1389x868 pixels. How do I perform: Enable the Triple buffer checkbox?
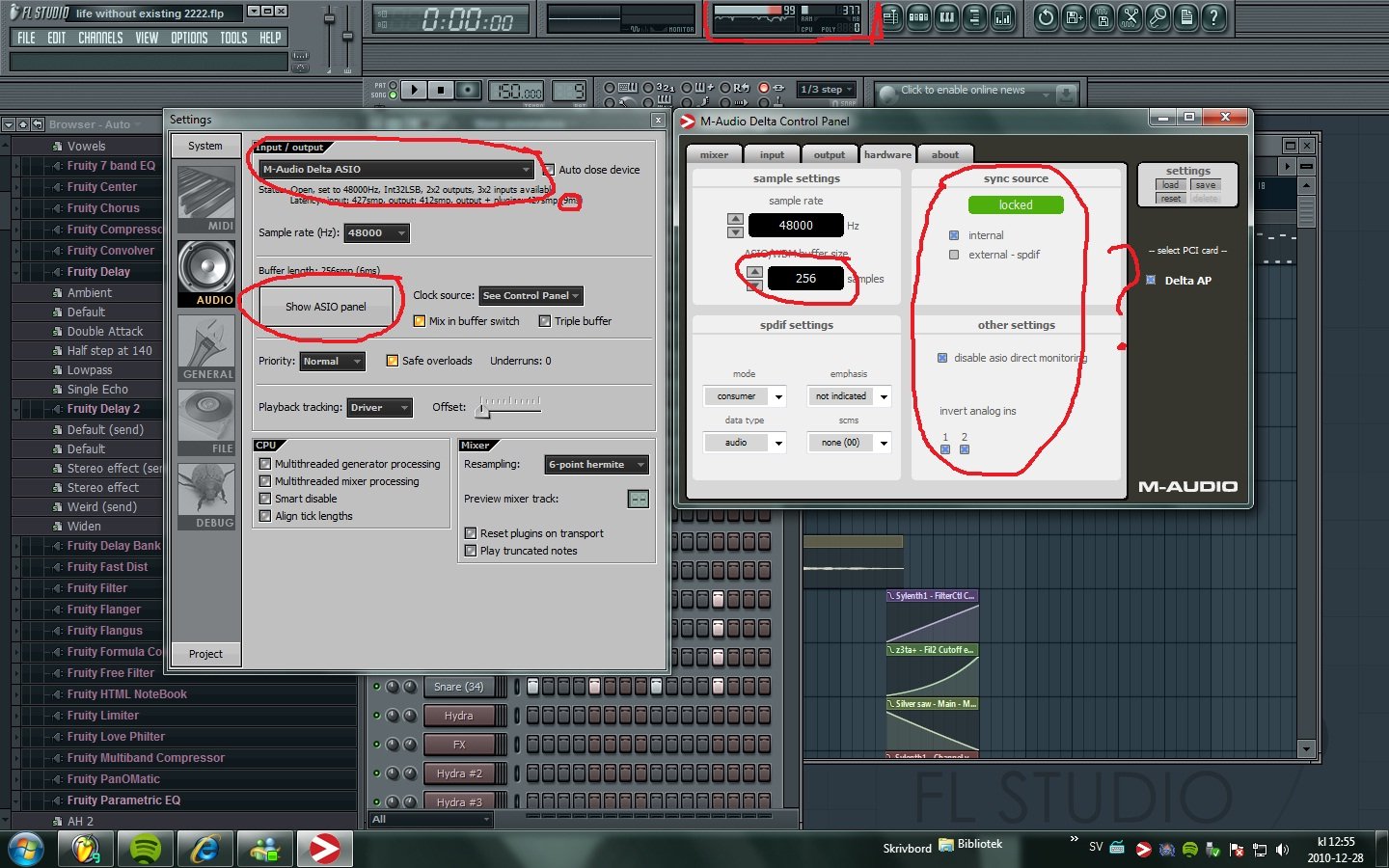click(545, 321)
